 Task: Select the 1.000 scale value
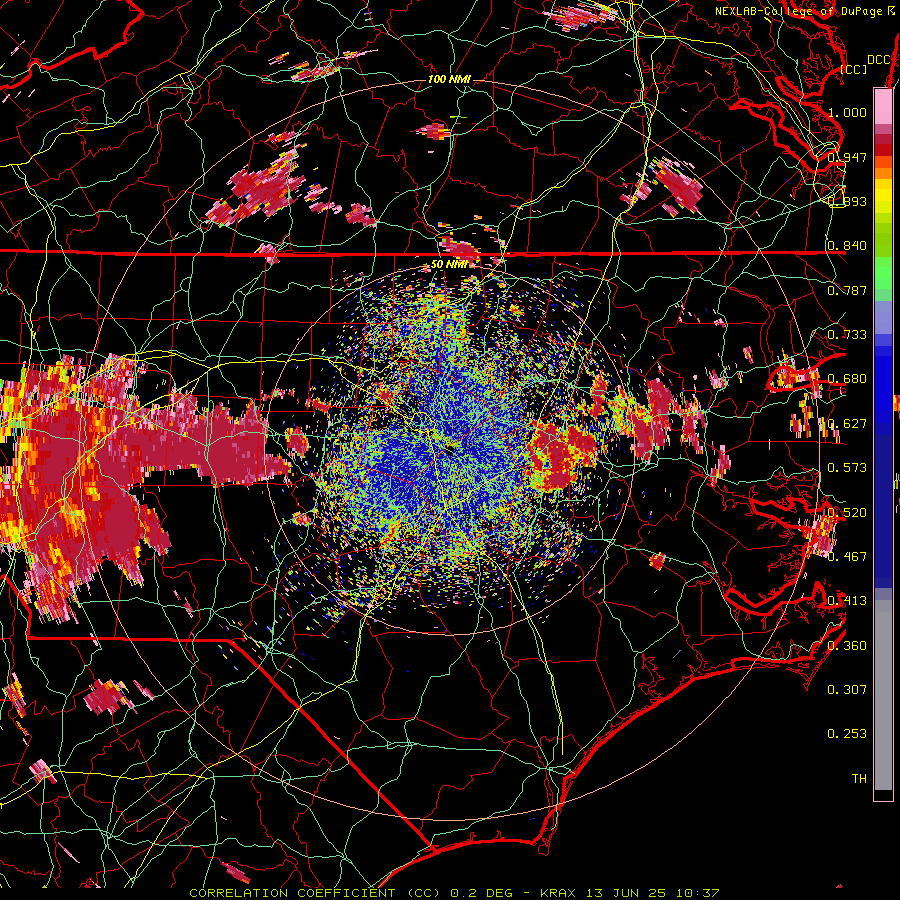(847, 112)
